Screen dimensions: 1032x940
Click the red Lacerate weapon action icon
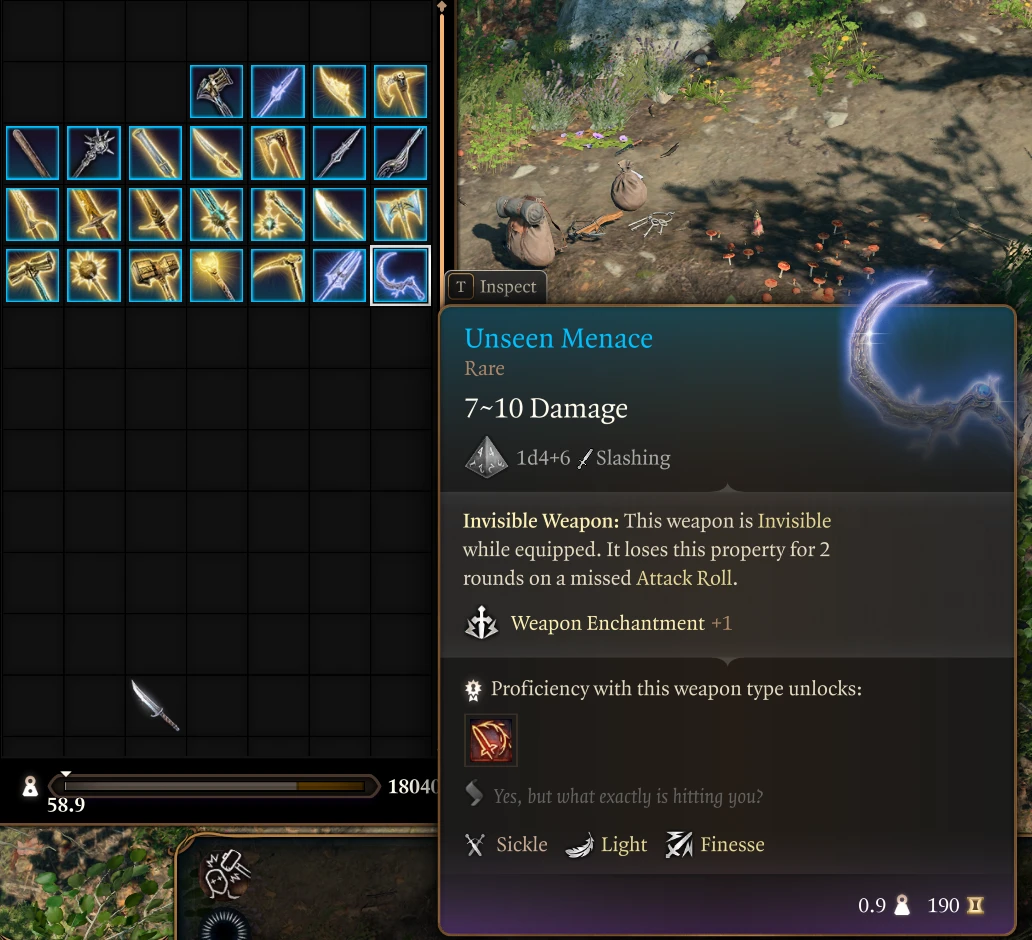coord(491,740)
